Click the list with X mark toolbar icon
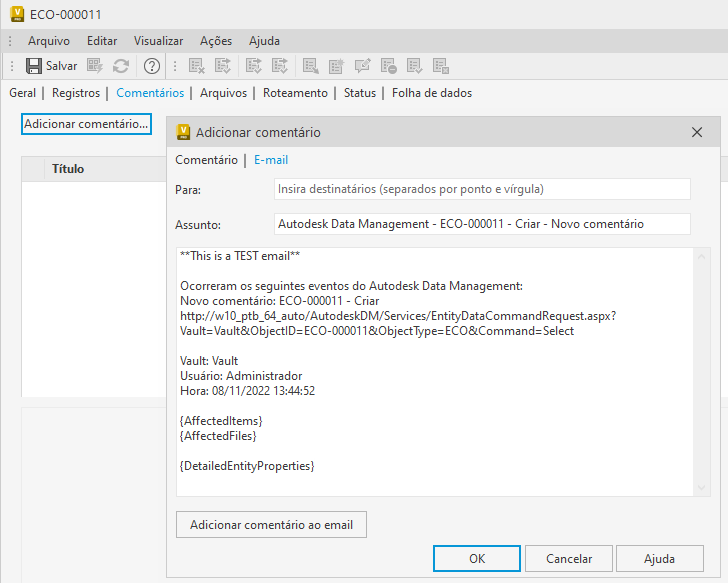 click(x=196, y=66)
